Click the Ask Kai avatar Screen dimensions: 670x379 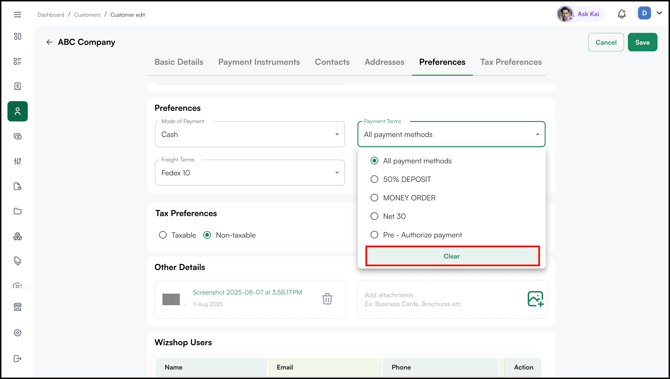(564, 14)
